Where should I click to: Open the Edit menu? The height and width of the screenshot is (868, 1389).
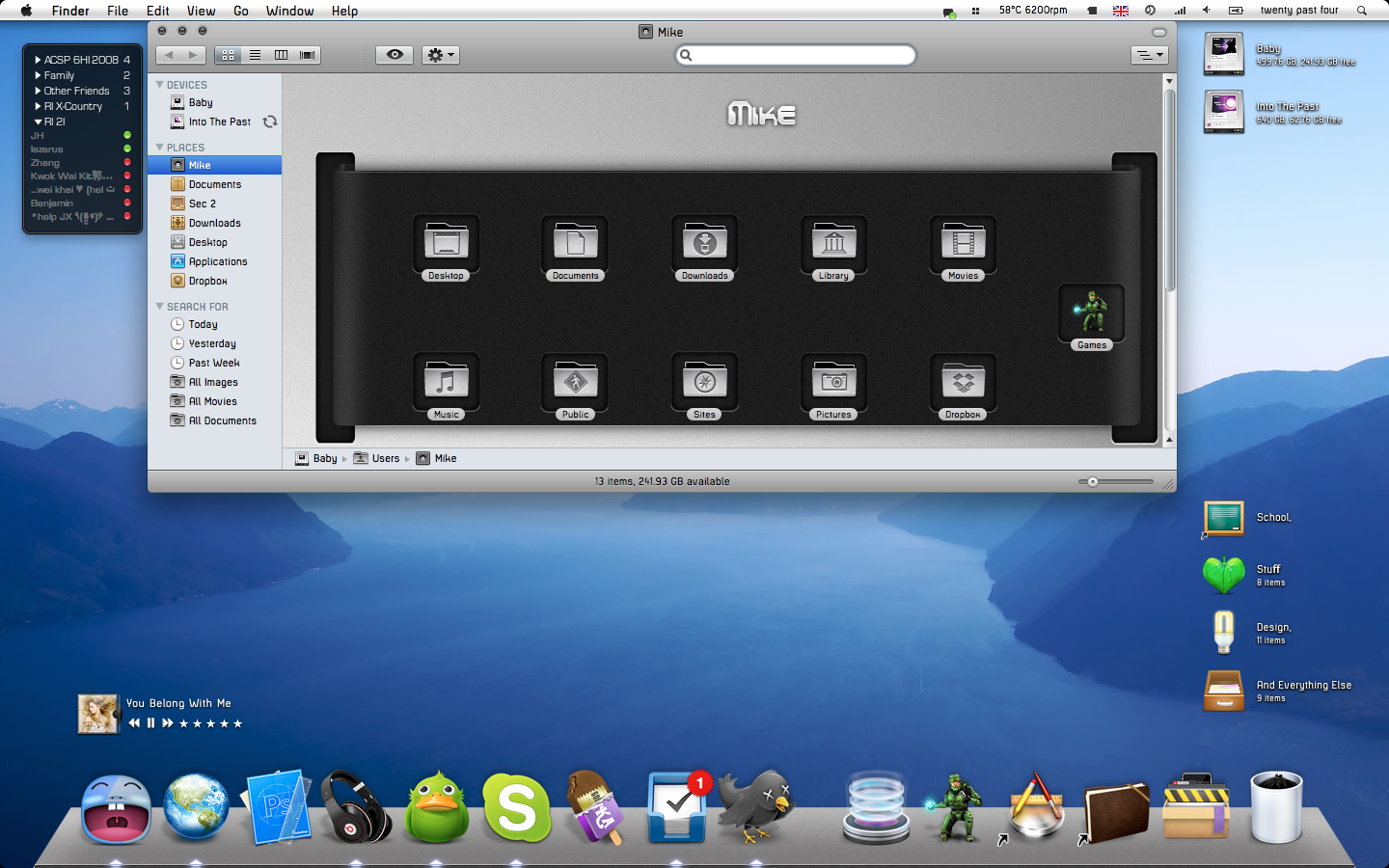(158, 11)
